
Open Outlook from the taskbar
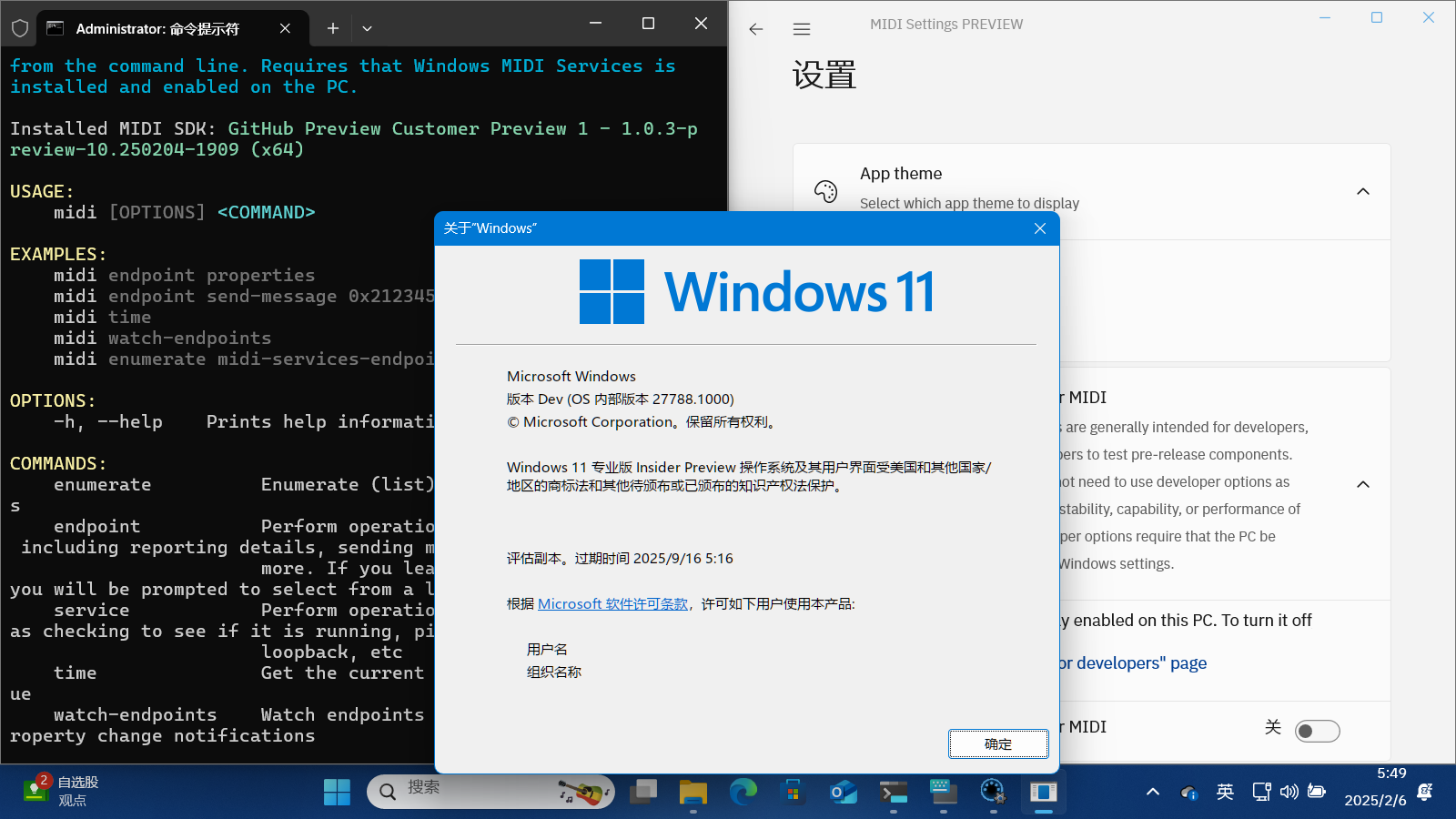pos(844,792)
